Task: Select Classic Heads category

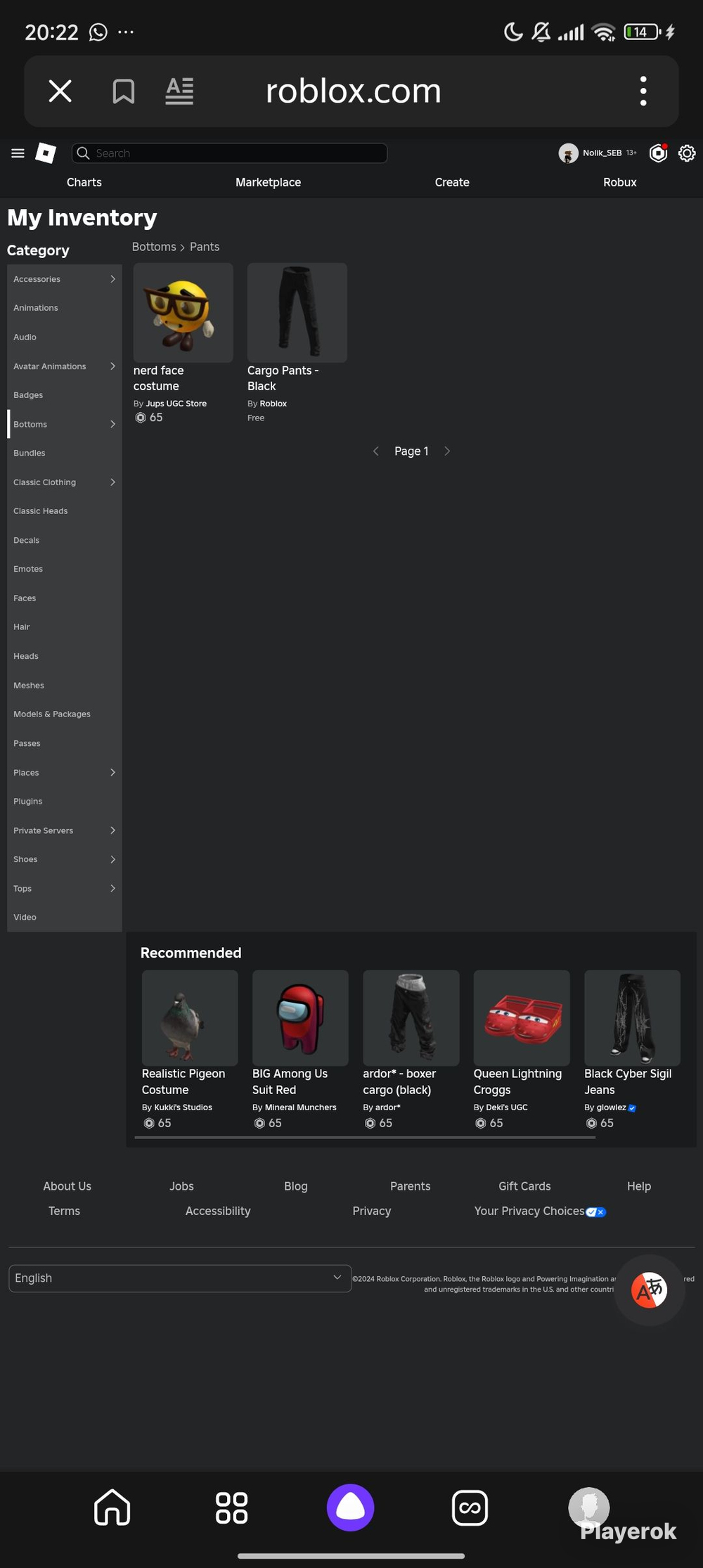Action: [65, 511]
